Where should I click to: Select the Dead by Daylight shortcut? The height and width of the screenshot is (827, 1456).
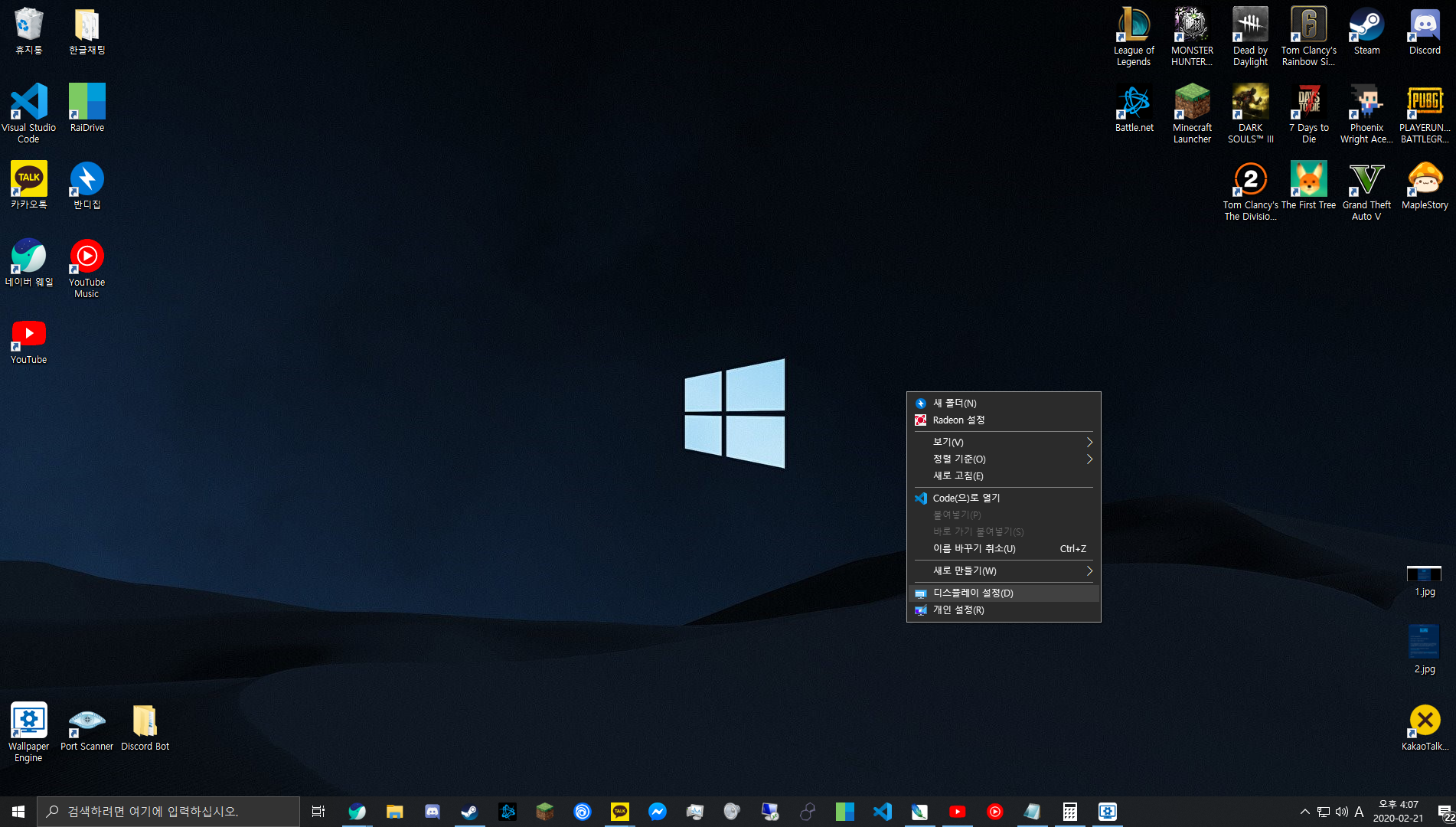(x=1250, y=37)
